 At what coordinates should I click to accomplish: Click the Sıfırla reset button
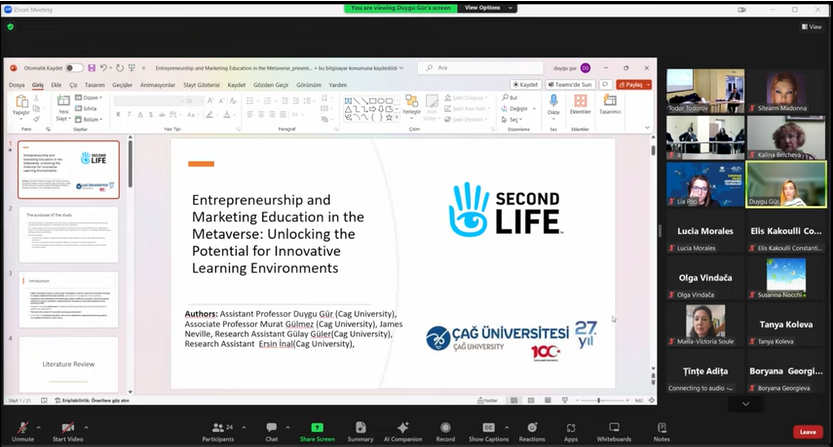pos(86,108)
